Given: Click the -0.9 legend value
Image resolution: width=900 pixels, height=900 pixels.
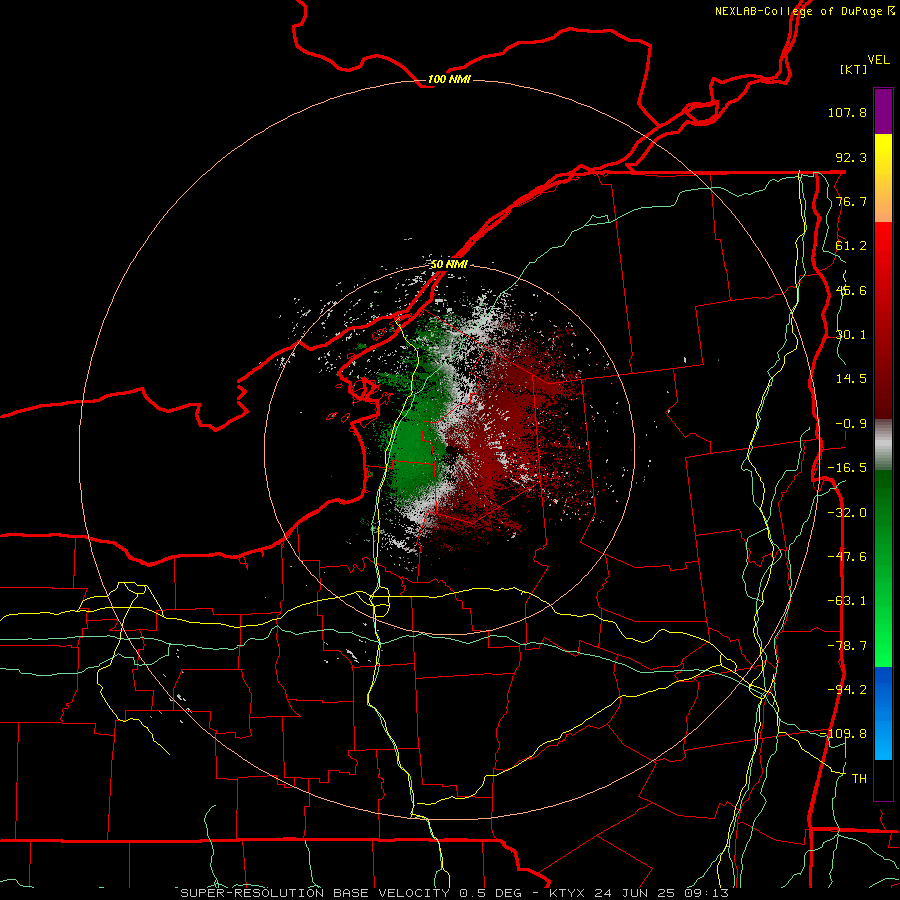Looking at the screenshot, I should click(851, 424).
